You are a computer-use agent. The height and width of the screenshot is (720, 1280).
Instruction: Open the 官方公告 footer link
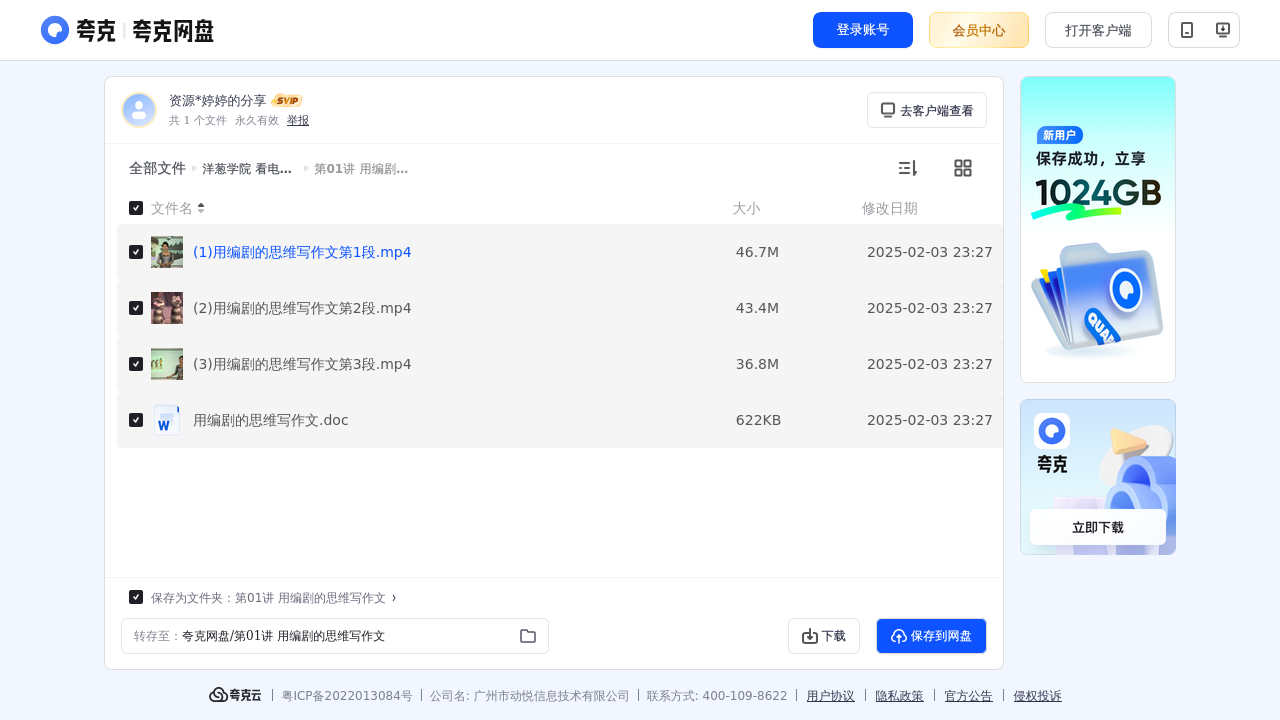click(x=969, y=696)
